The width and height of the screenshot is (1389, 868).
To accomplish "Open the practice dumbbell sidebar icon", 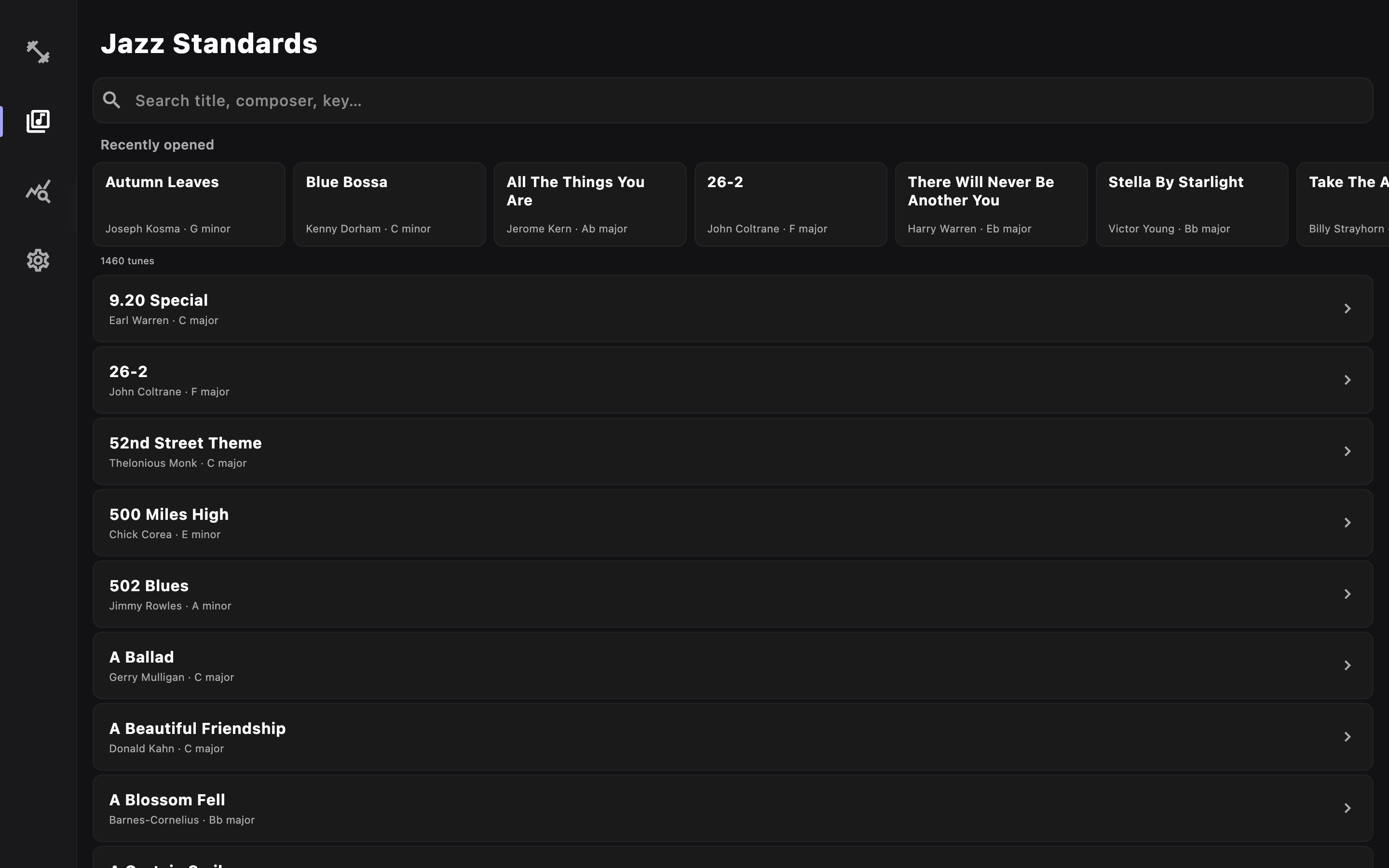I will 38,52.
